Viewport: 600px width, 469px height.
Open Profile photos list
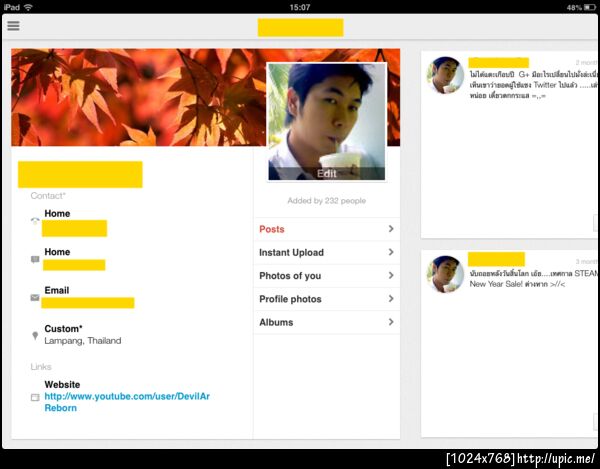tap(326, 299)
